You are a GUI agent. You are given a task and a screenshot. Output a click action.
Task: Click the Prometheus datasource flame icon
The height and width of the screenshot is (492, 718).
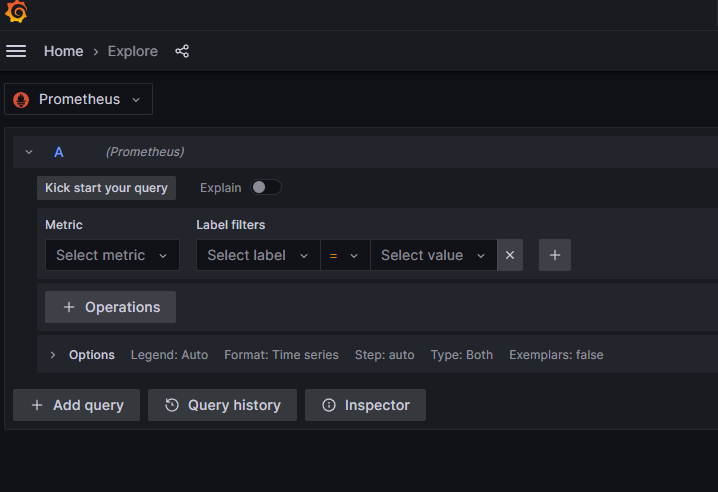pos(21,100)
